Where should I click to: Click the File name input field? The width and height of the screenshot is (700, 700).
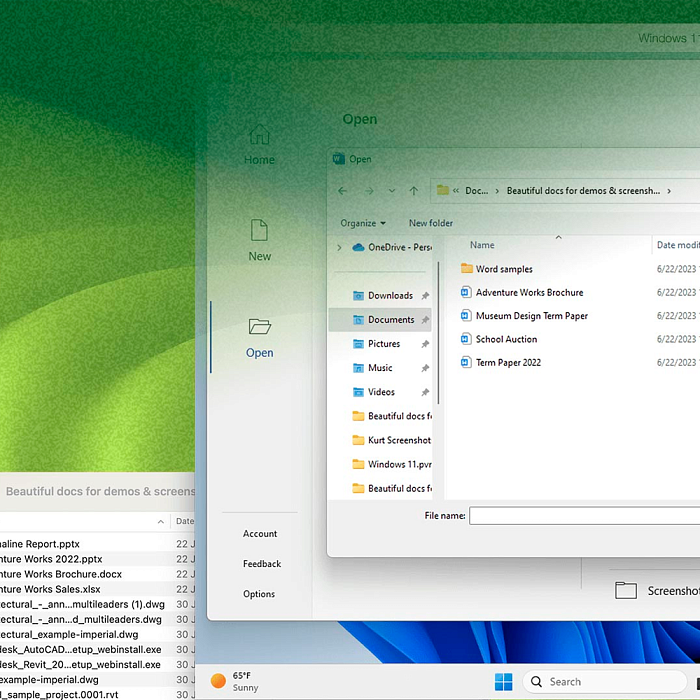coord(584,516)
